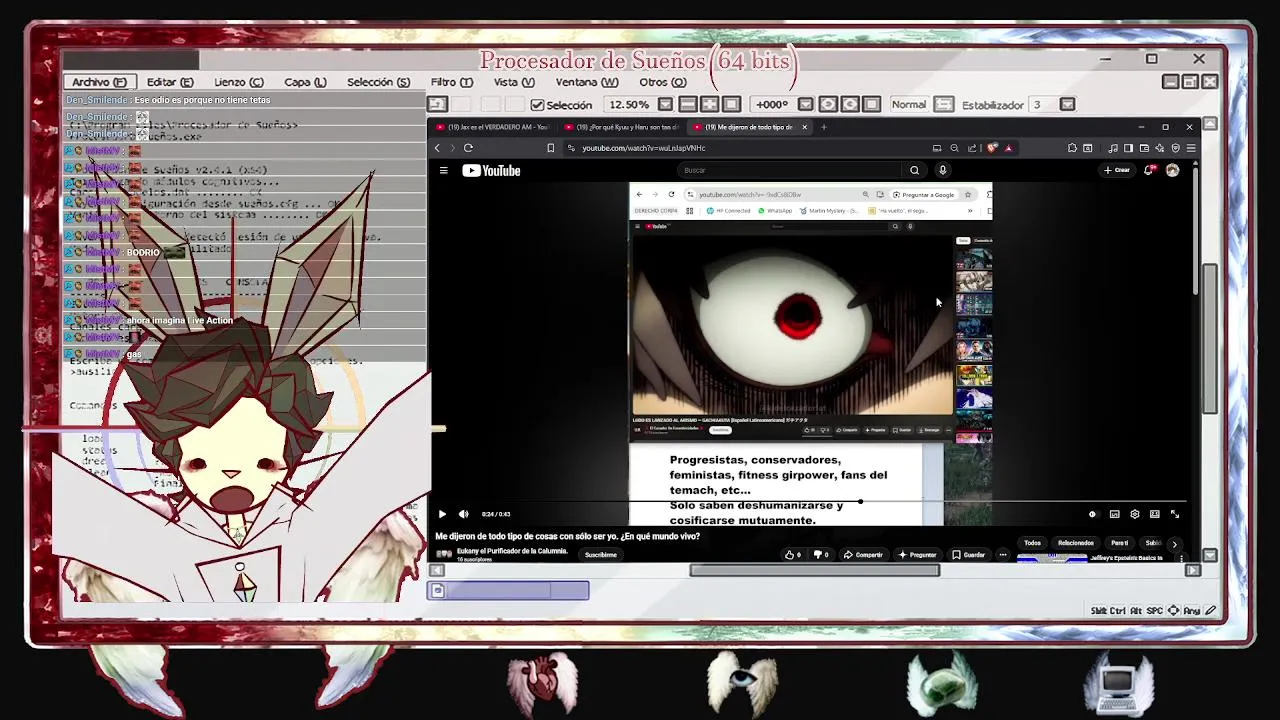Mute the video volume icon
Viewport: 1280px width, 720px height.
tap(463, 514)
